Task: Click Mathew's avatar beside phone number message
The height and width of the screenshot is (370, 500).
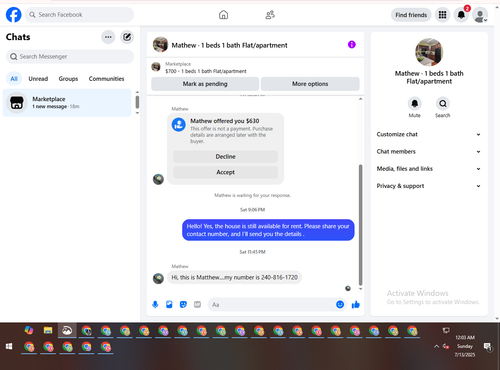Action: click(x=158, y=278)
